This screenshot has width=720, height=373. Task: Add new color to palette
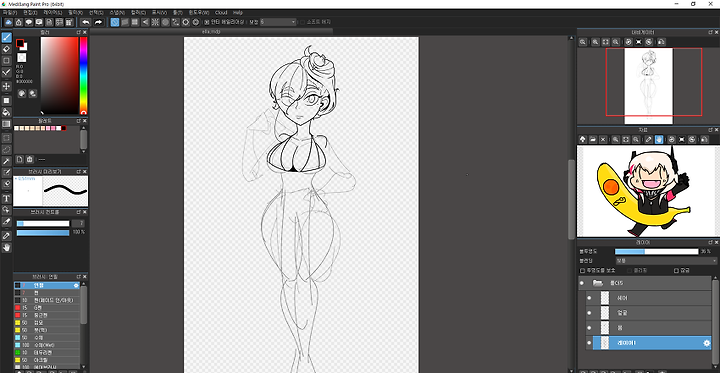click(20, 159)
